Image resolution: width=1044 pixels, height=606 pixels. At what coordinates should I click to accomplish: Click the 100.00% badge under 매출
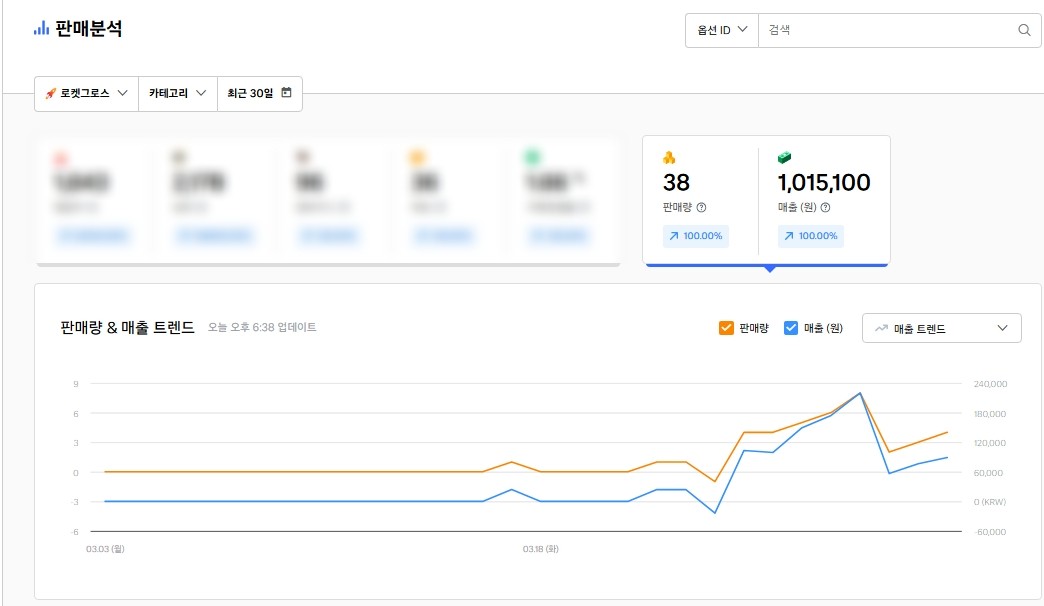click(811, 236)
